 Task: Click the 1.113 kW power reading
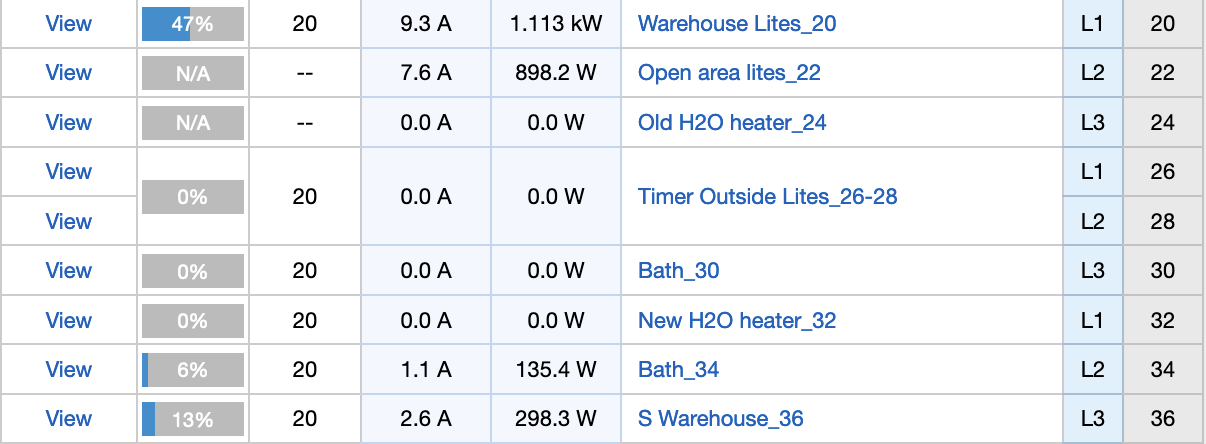[555, 23]
